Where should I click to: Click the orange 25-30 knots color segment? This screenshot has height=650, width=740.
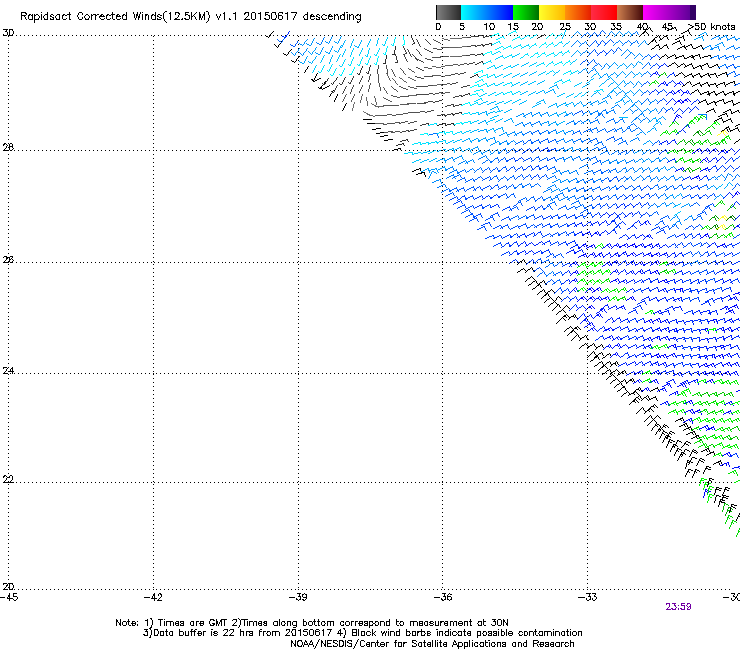(x=578, y=12)
